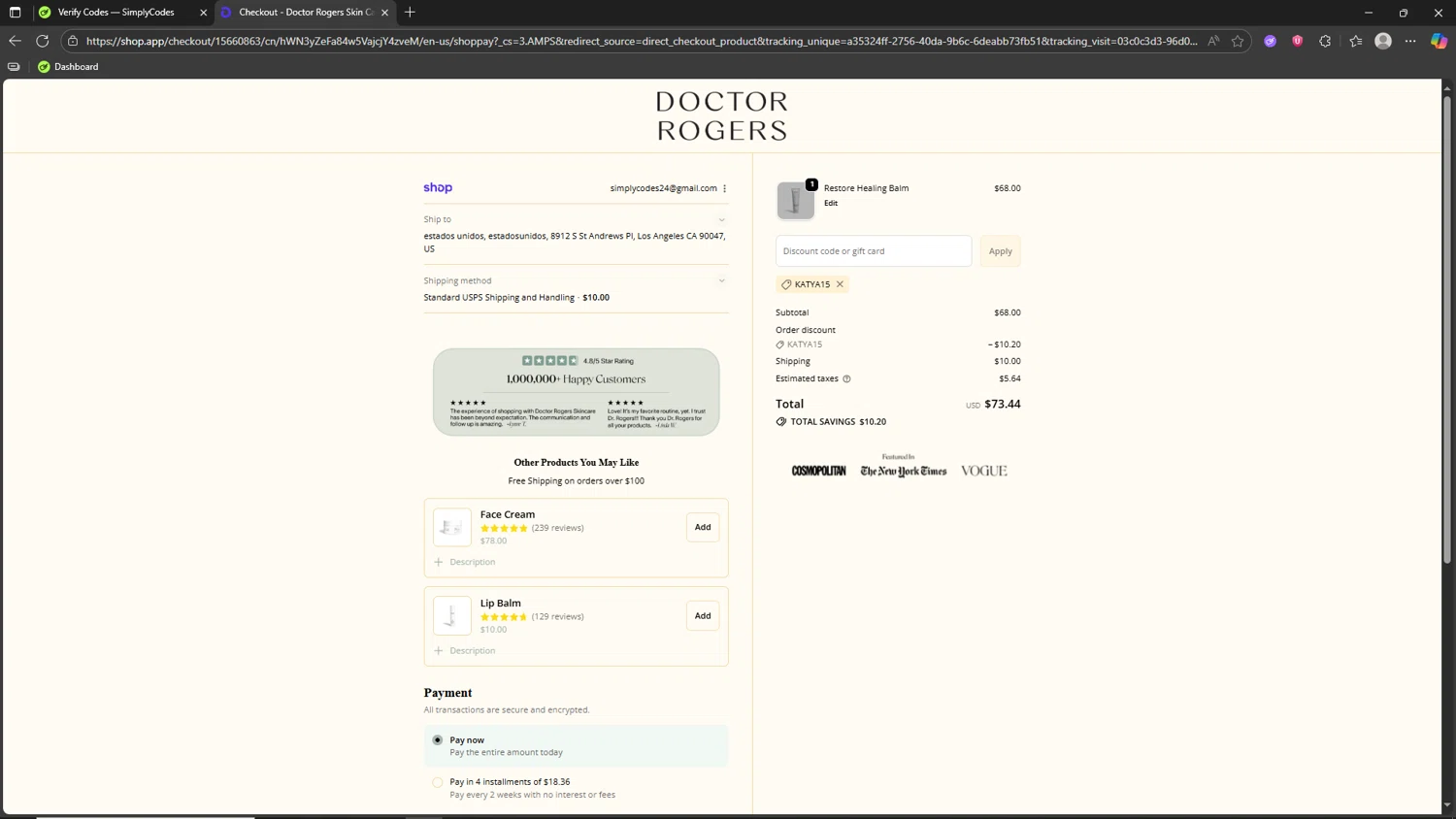Open the extensions puzzle icon
This screenshot has width=1456, height=819.
(x=1325, y=41)
